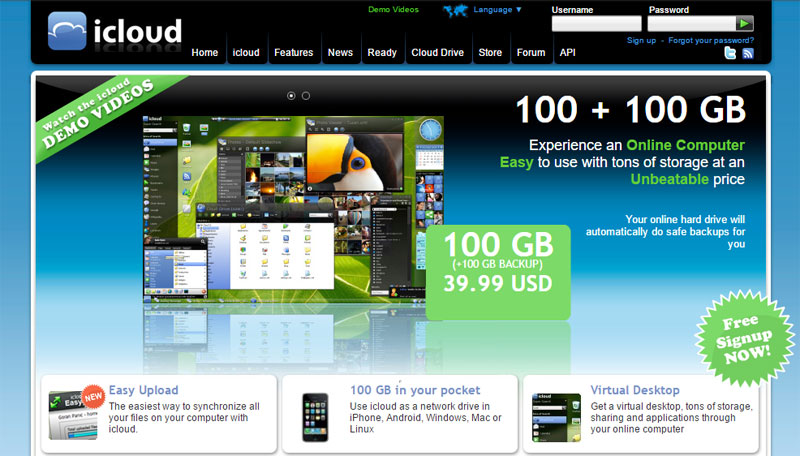Open the News menu item
This screenshot has height=456, width=800.
click(340, 53)
